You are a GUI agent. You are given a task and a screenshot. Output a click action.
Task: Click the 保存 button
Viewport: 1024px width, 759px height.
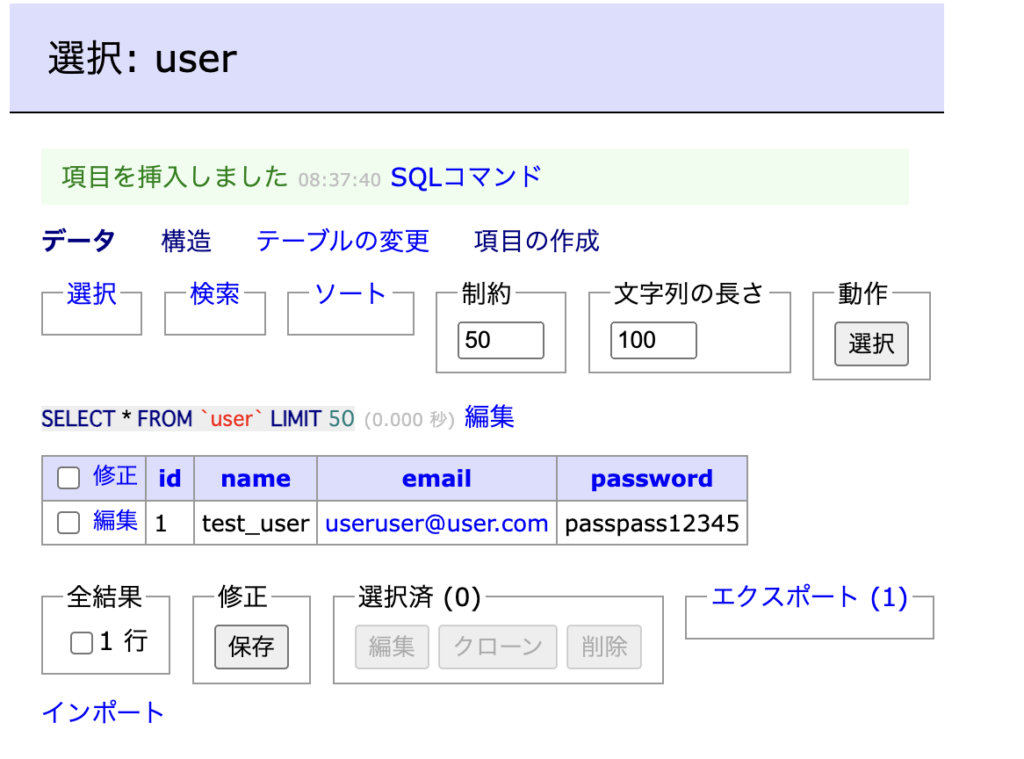[x=251, y=647]
